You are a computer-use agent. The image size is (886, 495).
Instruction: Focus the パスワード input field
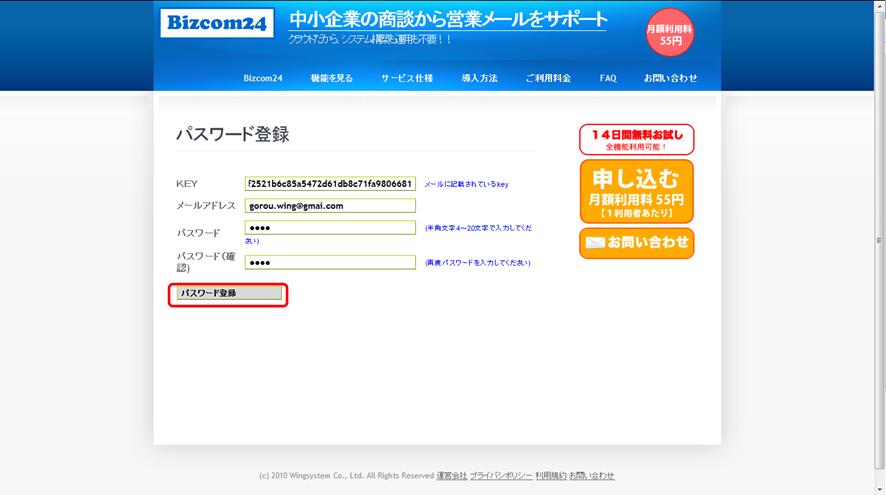click(330, 228)
